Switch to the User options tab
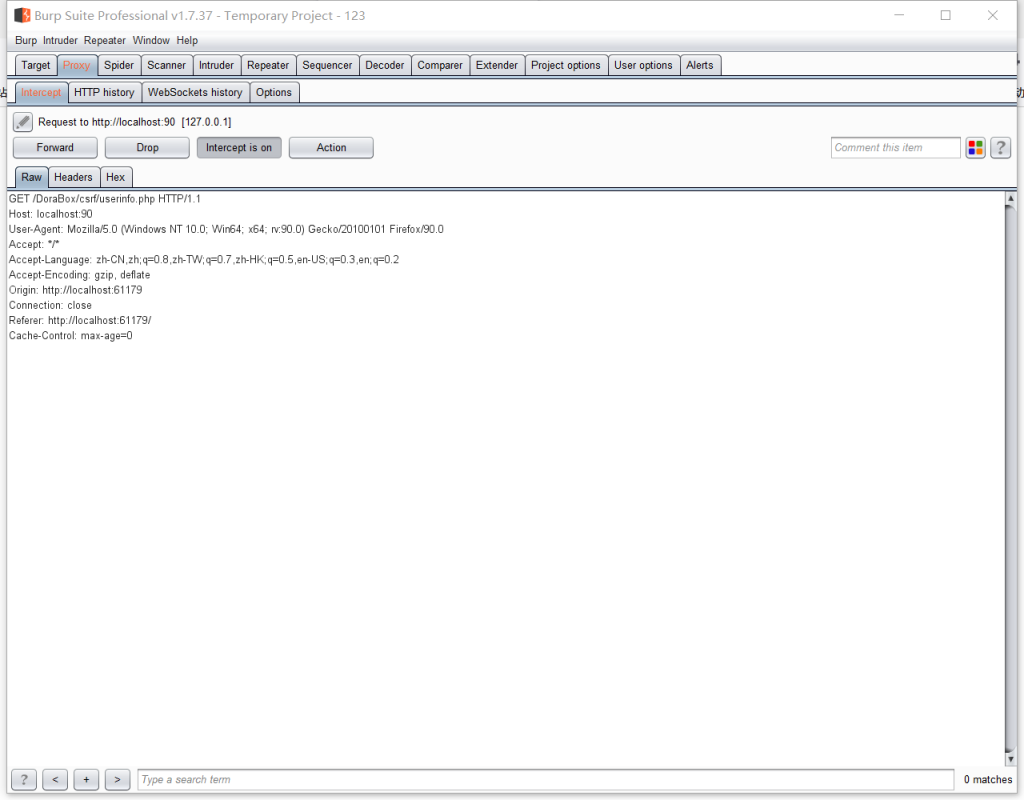Viewport: 1024px width, 800px height. click(x=643, y=65)
